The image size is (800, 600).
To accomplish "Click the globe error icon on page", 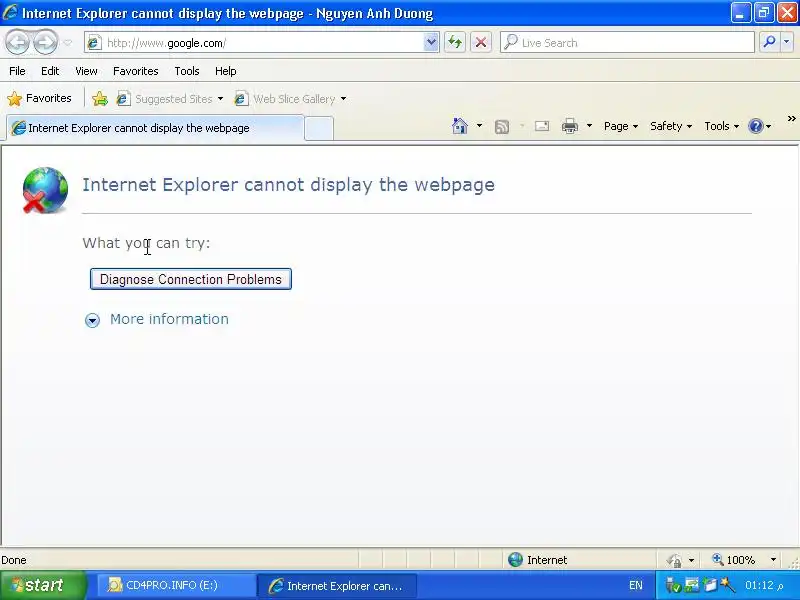I will [x=45, y=190].
